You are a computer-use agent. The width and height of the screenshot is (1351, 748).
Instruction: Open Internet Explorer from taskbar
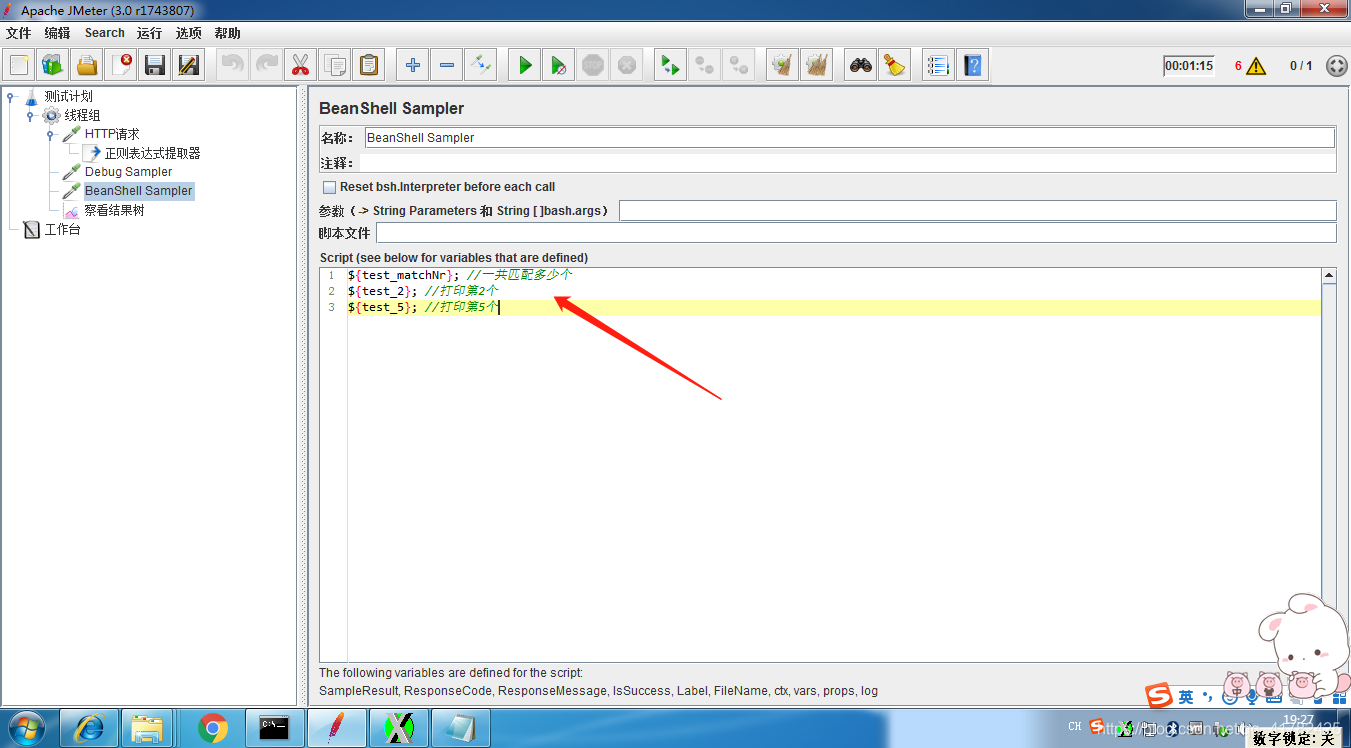click(x=89, y=728)
